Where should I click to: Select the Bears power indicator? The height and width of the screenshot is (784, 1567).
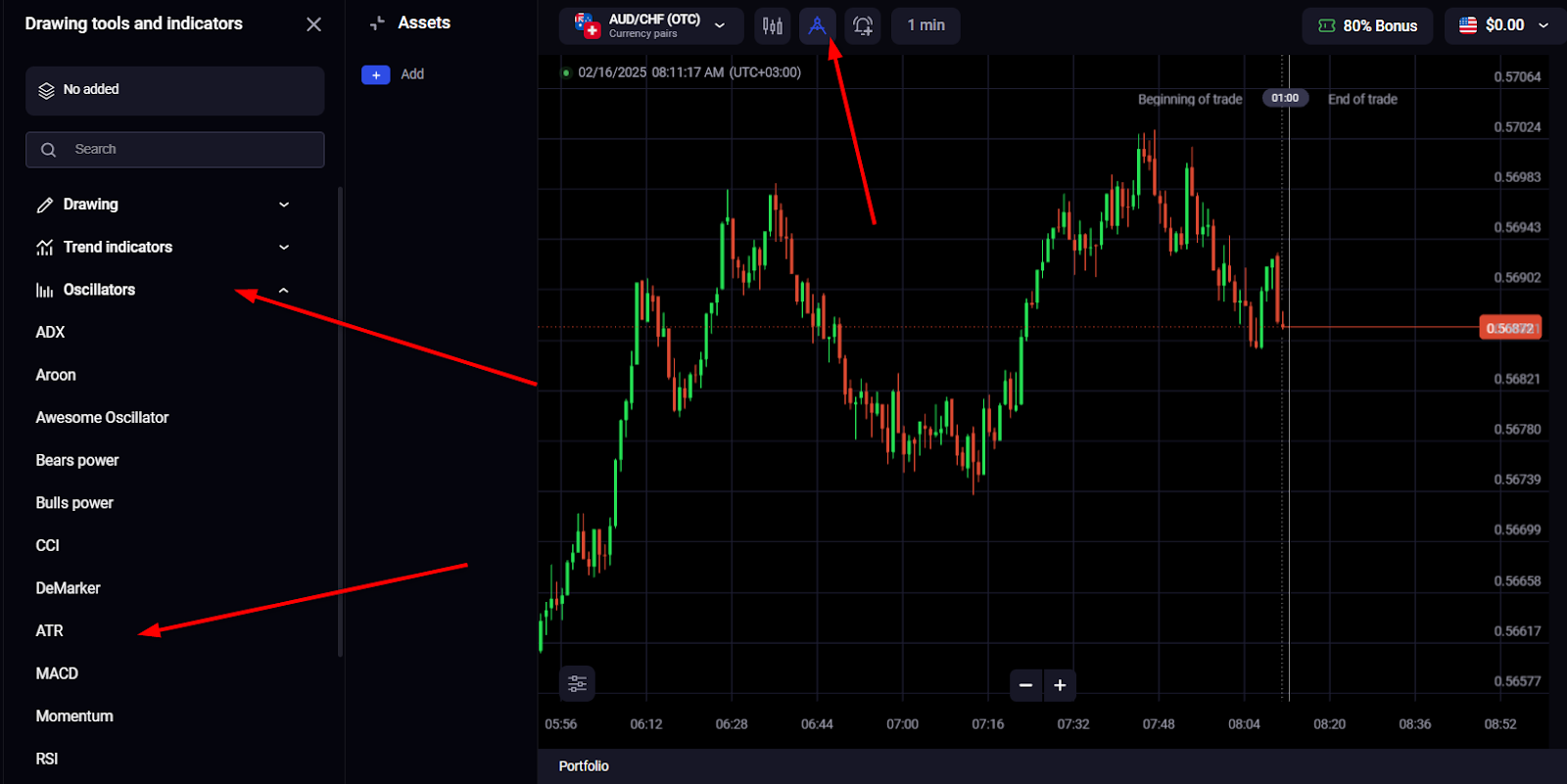click(77, 460)
